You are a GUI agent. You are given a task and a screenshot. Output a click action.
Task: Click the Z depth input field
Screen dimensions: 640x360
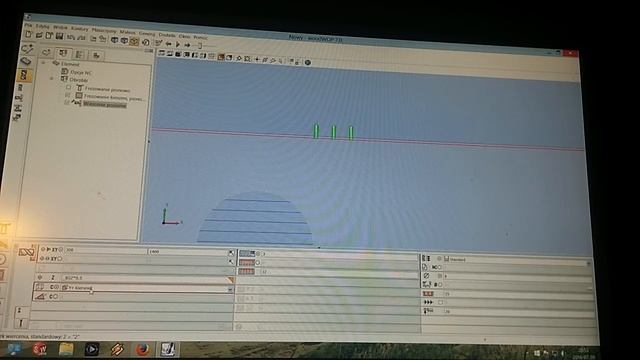click(144, 278)
